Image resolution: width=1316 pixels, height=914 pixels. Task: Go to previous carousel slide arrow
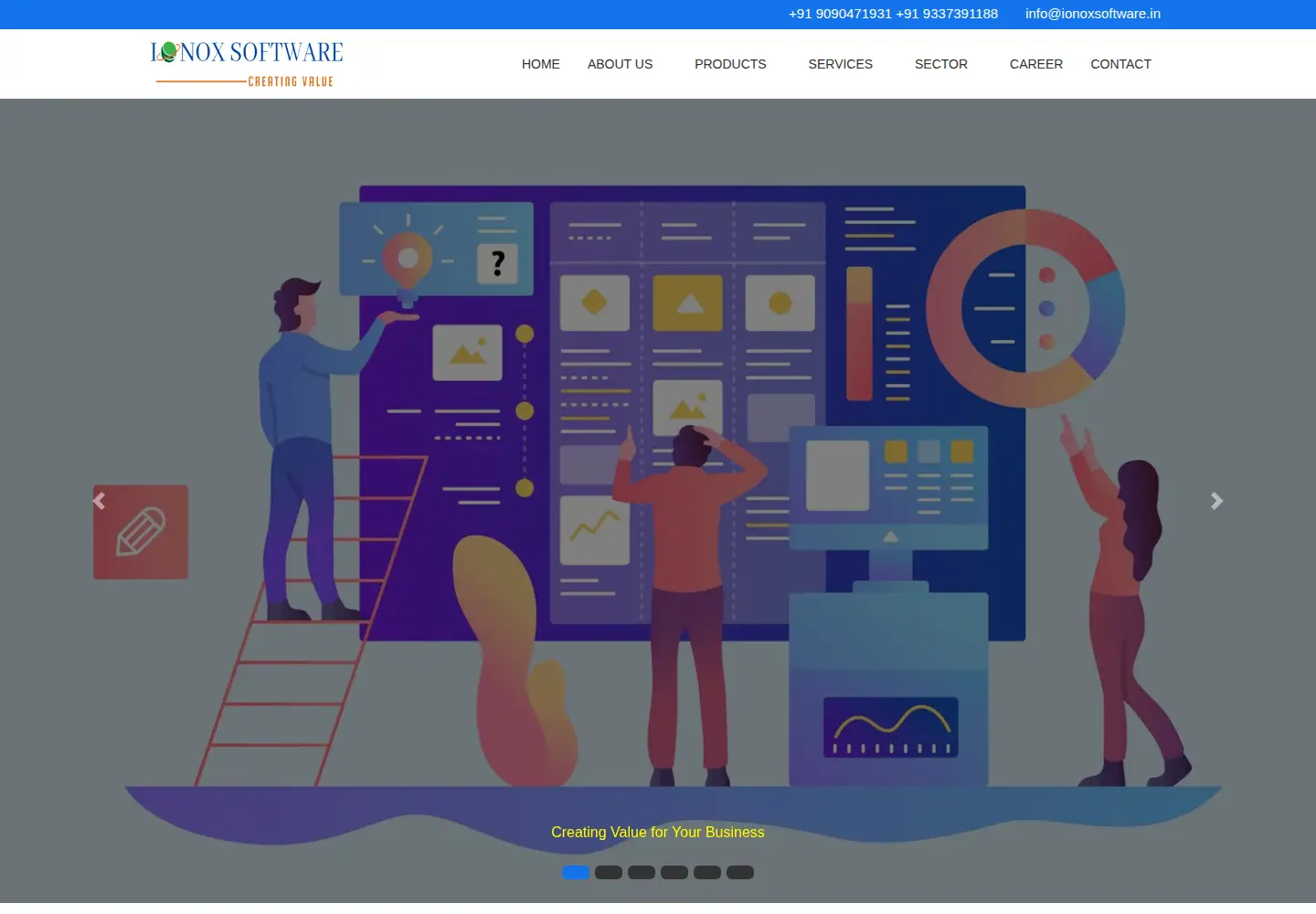pyautogui.click(x=99, y=501)
